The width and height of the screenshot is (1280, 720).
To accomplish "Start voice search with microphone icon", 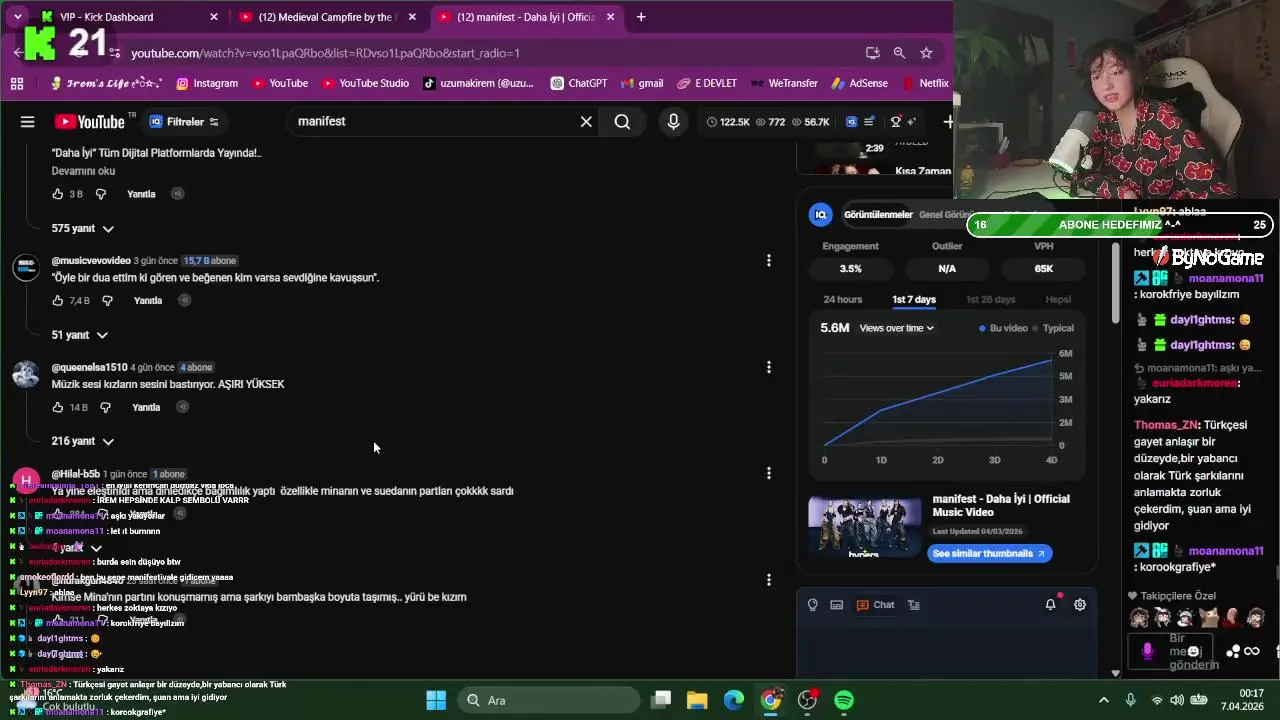I will coord(673,122).
